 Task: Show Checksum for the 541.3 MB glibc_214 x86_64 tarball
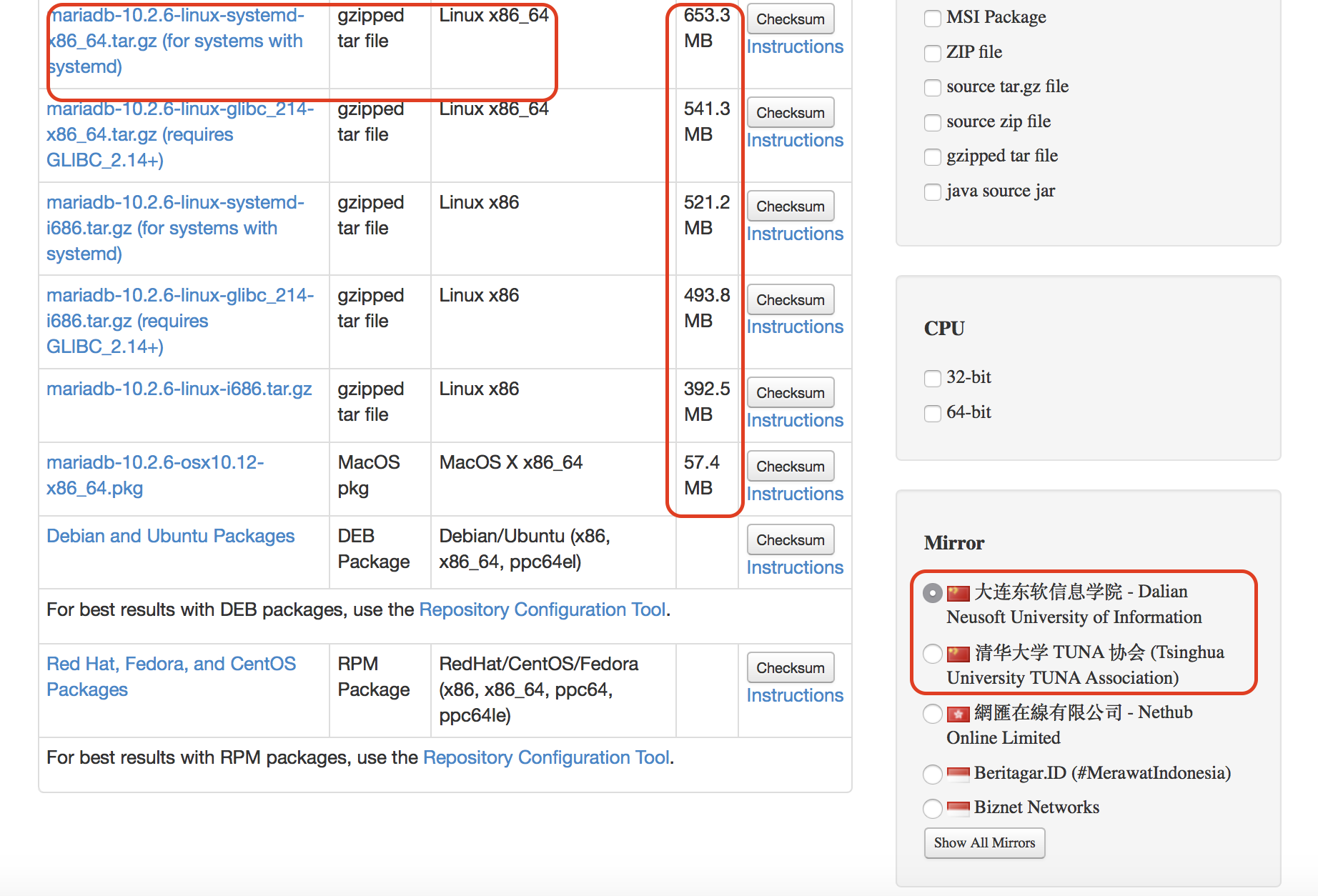coord(791,113)
